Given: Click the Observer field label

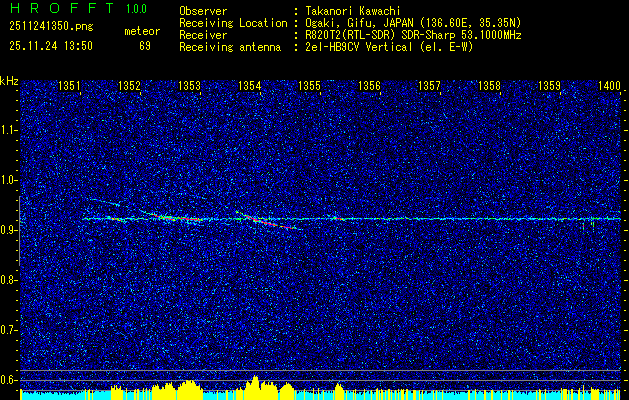Looking at the screenshot, I should click(203, 11).
